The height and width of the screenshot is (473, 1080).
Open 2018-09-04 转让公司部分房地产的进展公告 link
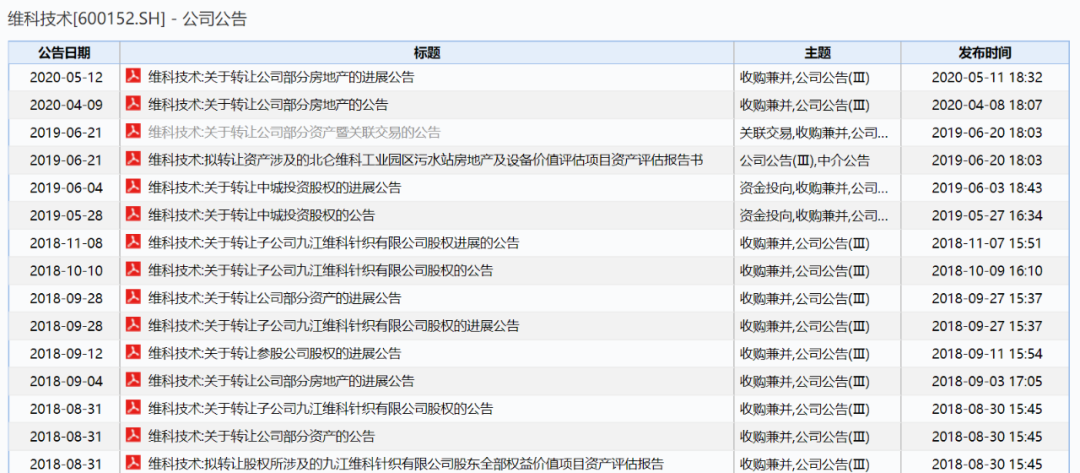coord(281,381)
